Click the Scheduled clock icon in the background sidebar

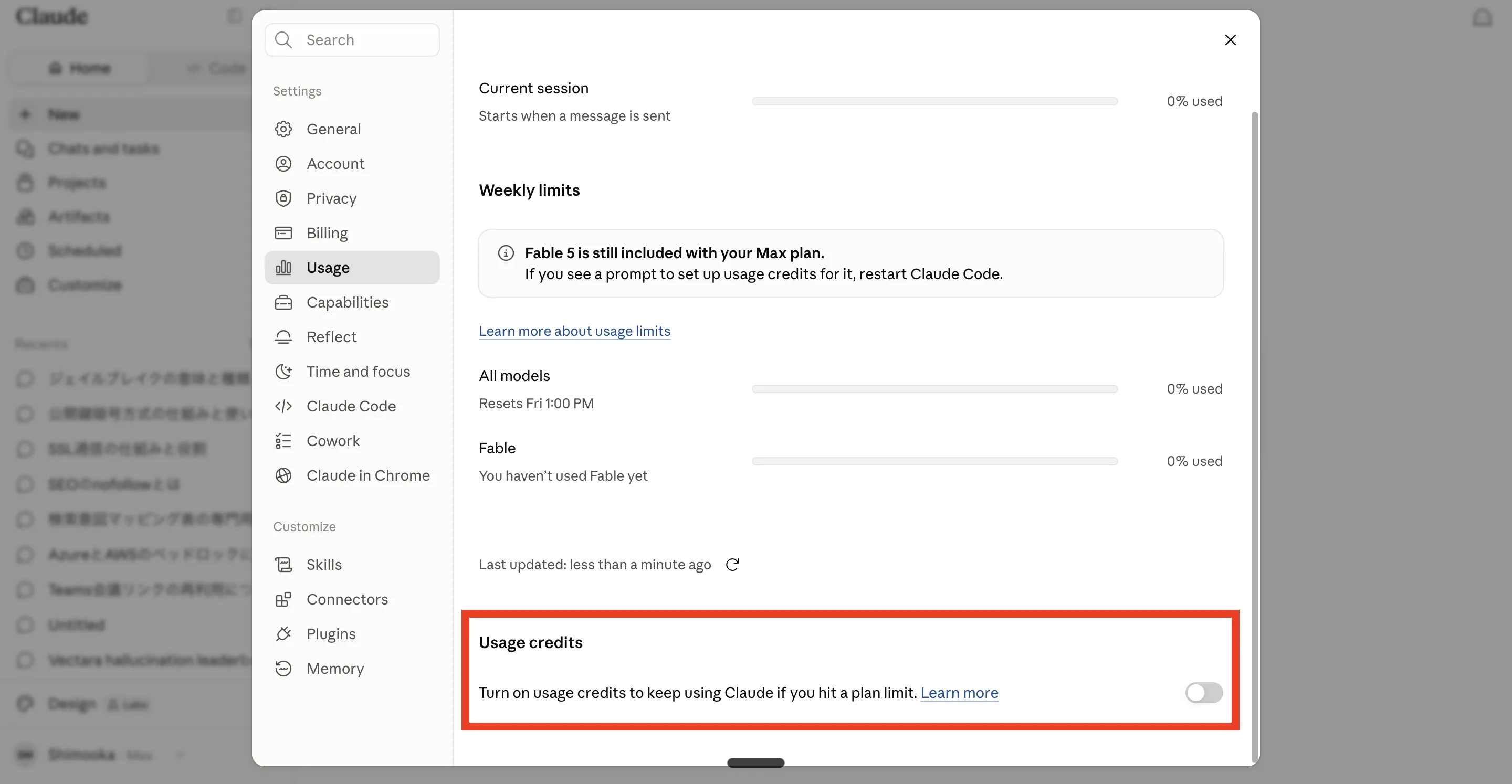point(25,250)
